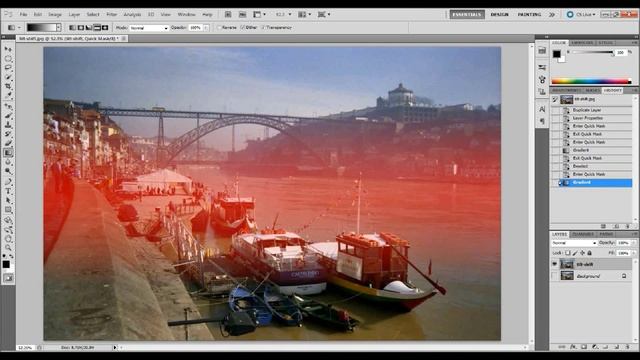Screen dimensions: 640x360
Task: Choose the Linear Gradient style icon
Action: [72, 28]
